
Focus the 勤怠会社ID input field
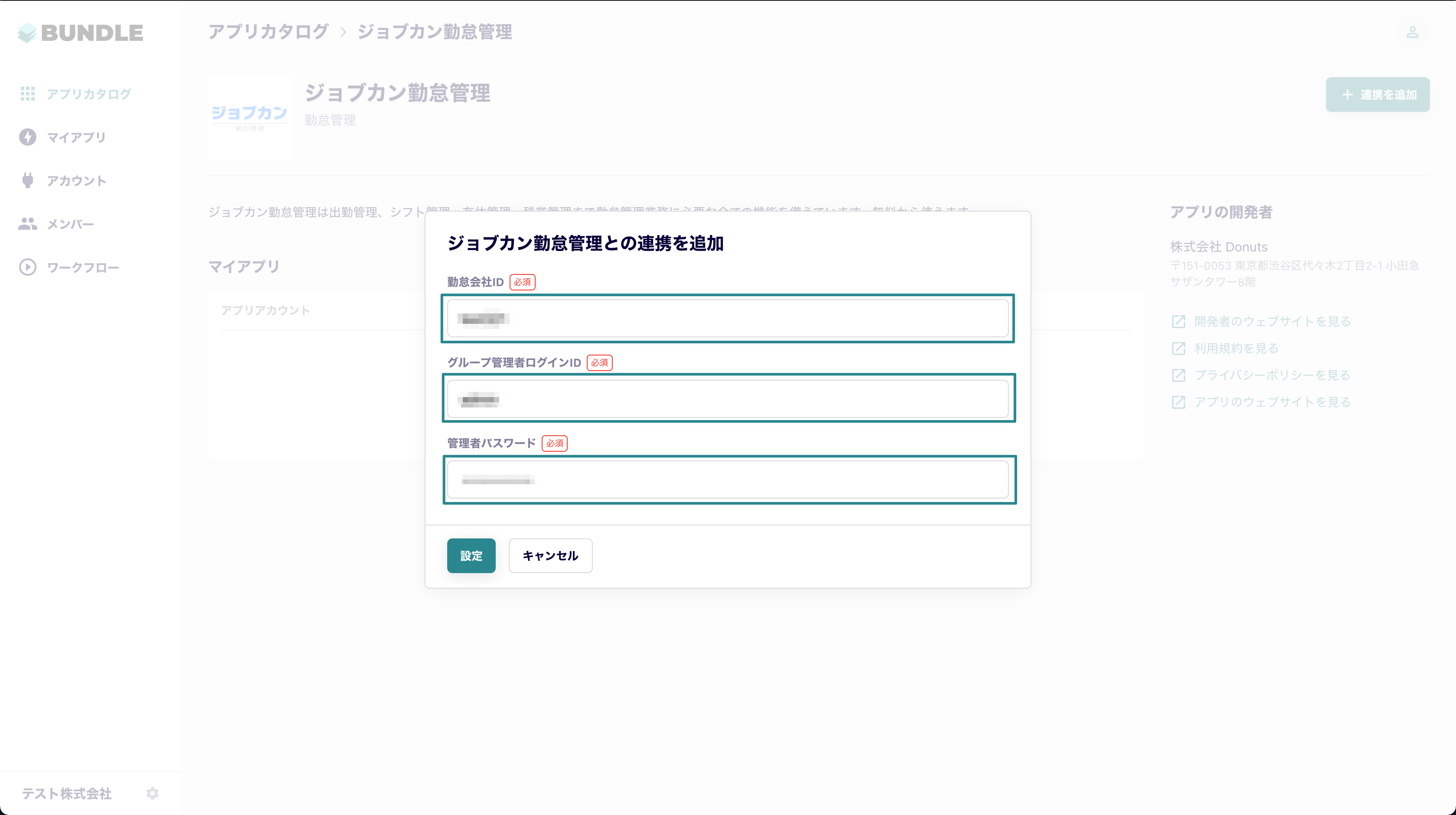click(728, 319)
